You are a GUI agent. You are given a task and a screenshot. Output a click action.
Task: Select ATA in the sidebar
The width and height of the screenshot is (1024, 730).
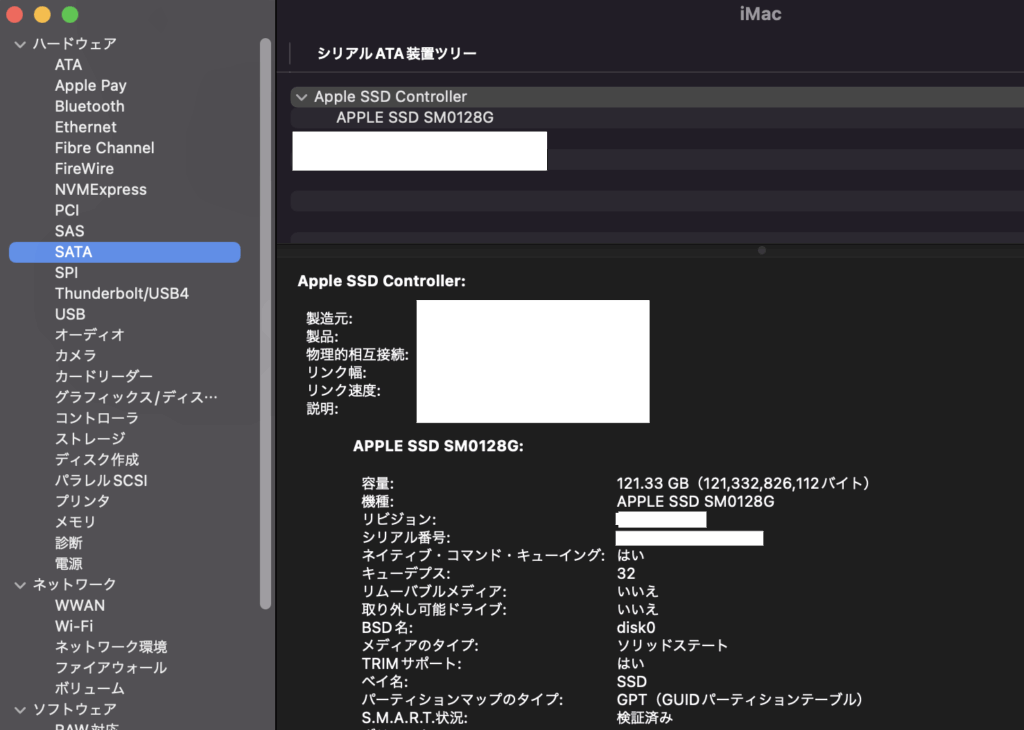pos(69,65)
